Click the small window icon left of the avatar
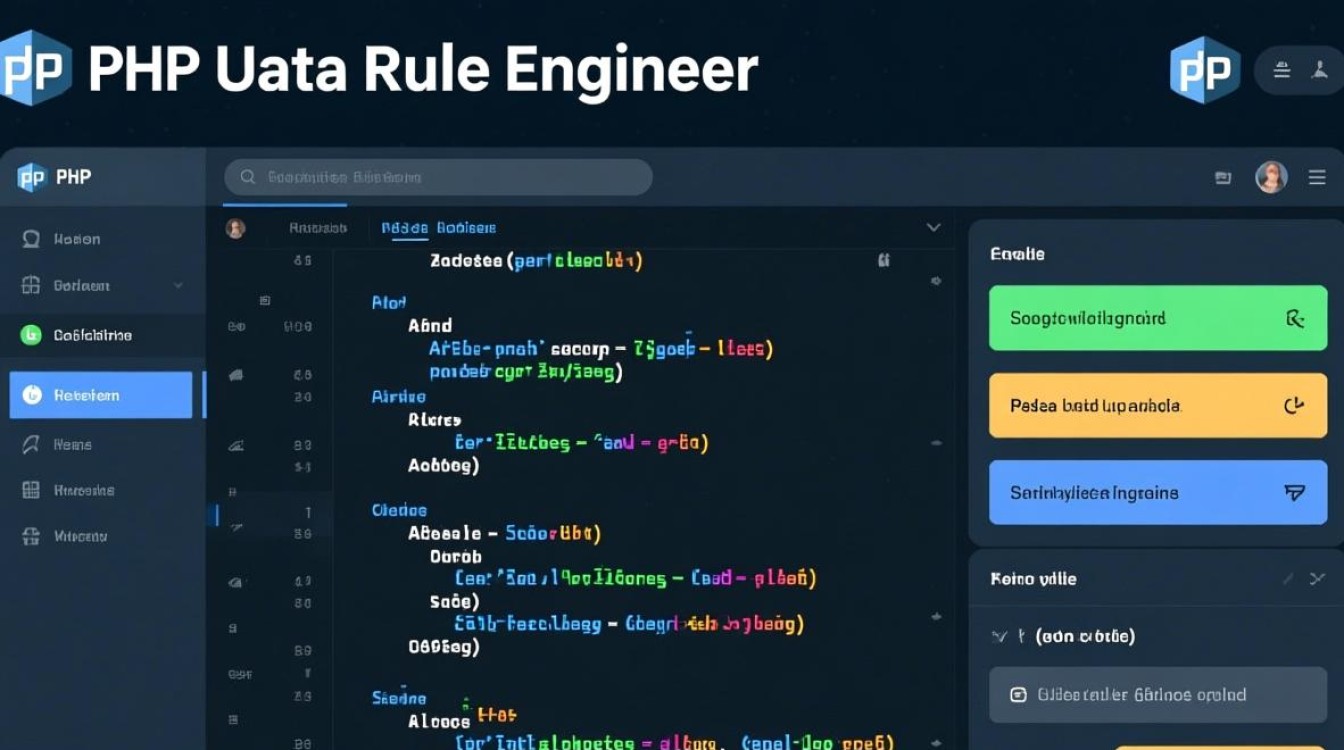1344x750 pixels. click(1222, 178)
